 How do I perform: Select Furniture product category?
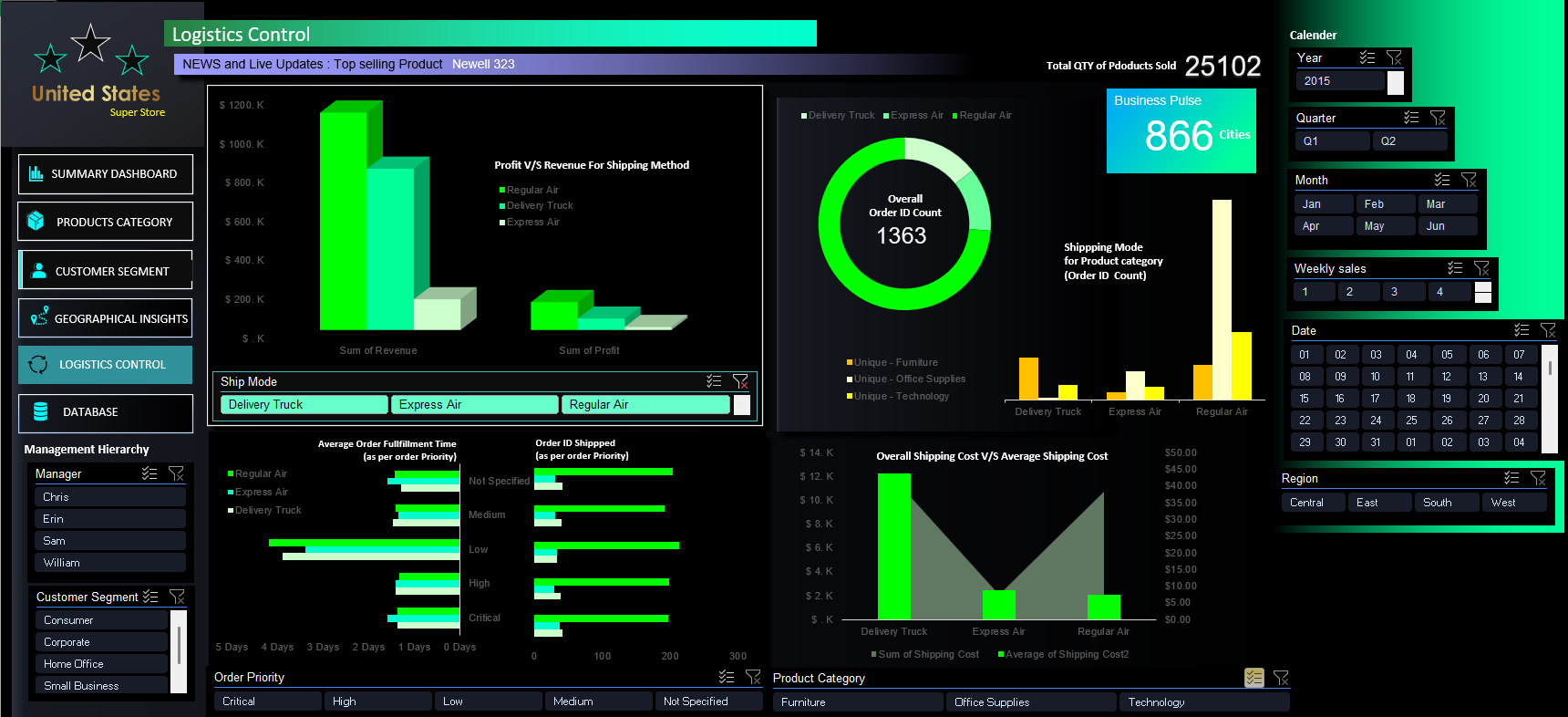pyautogui.click(x=858, y=702)
